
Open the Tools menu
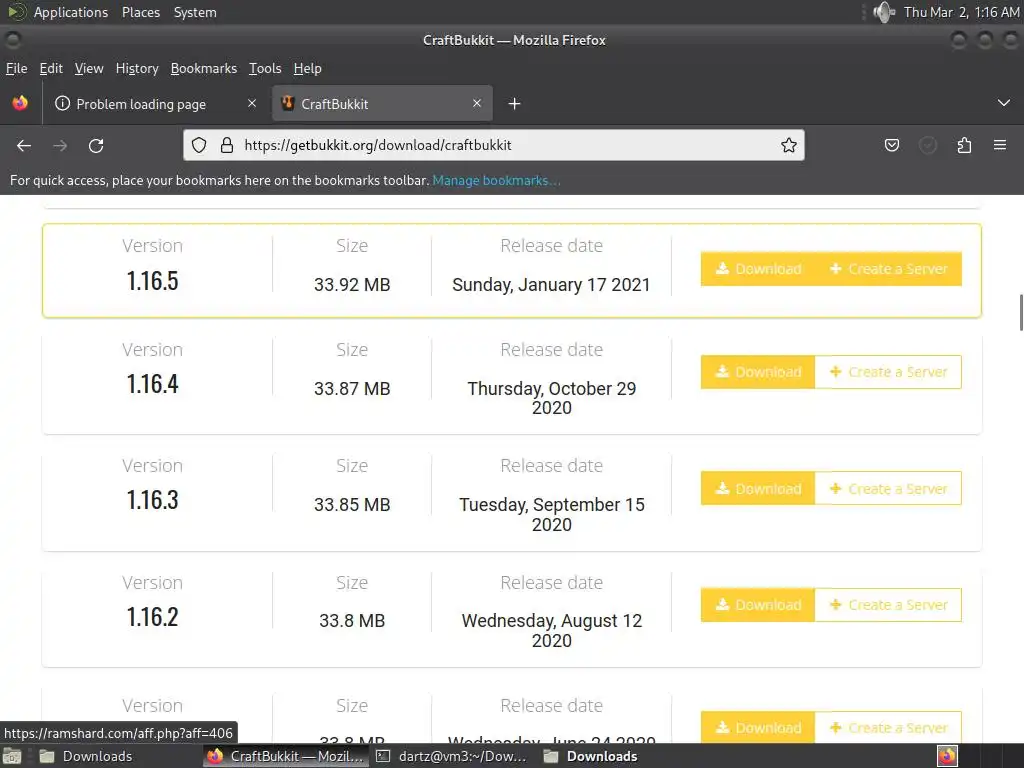coord(265,69)
